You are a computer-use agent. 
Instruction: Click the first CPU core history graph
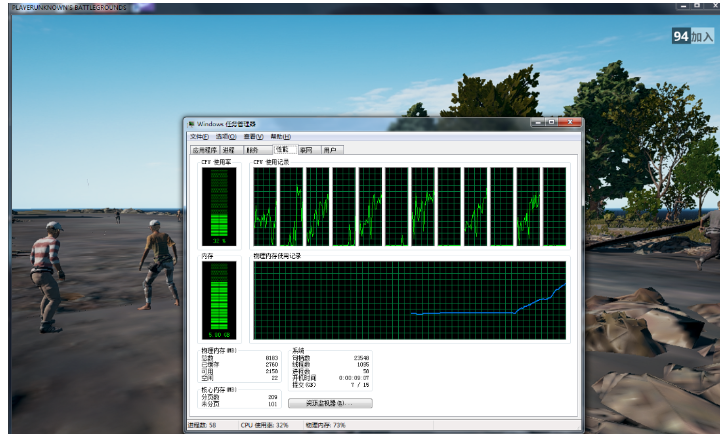click(x=265, y=207)
